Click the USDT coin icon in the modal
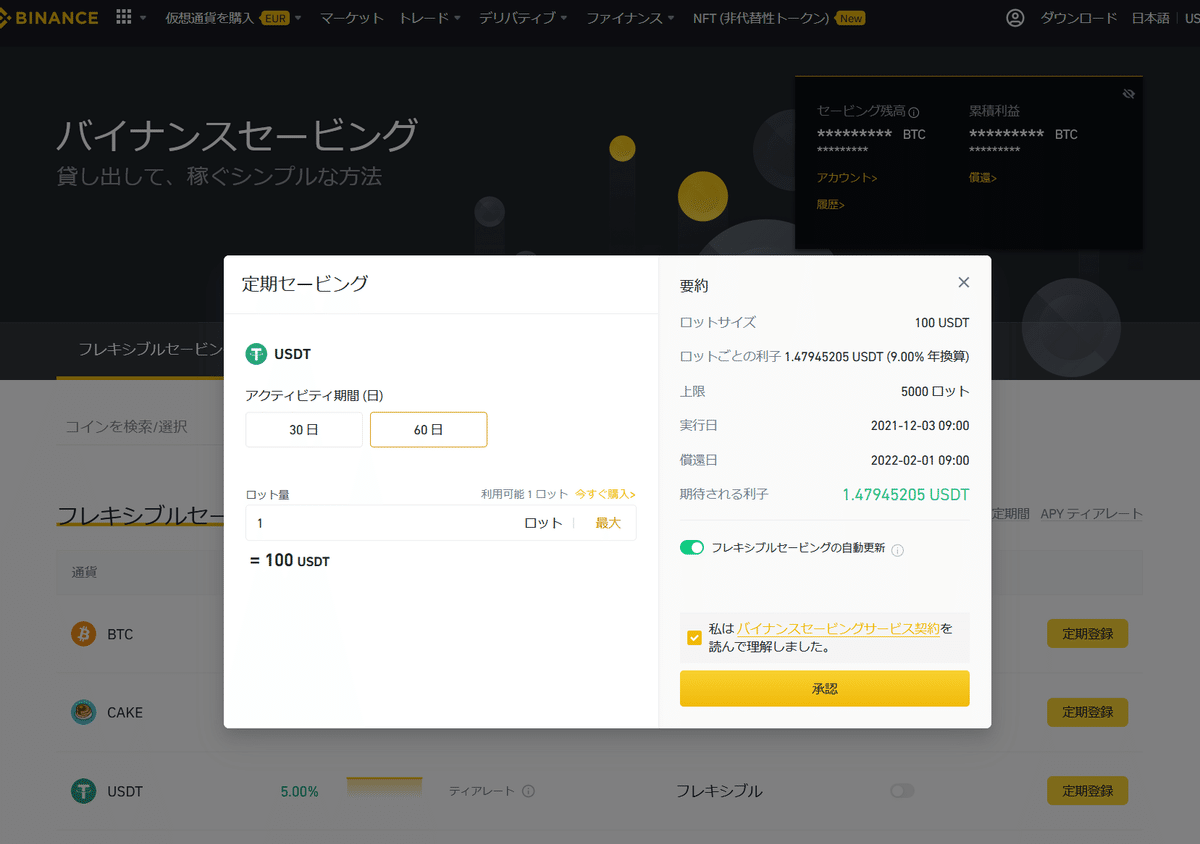This screenshot has height=844, width=1200. (x=257, y=353)
